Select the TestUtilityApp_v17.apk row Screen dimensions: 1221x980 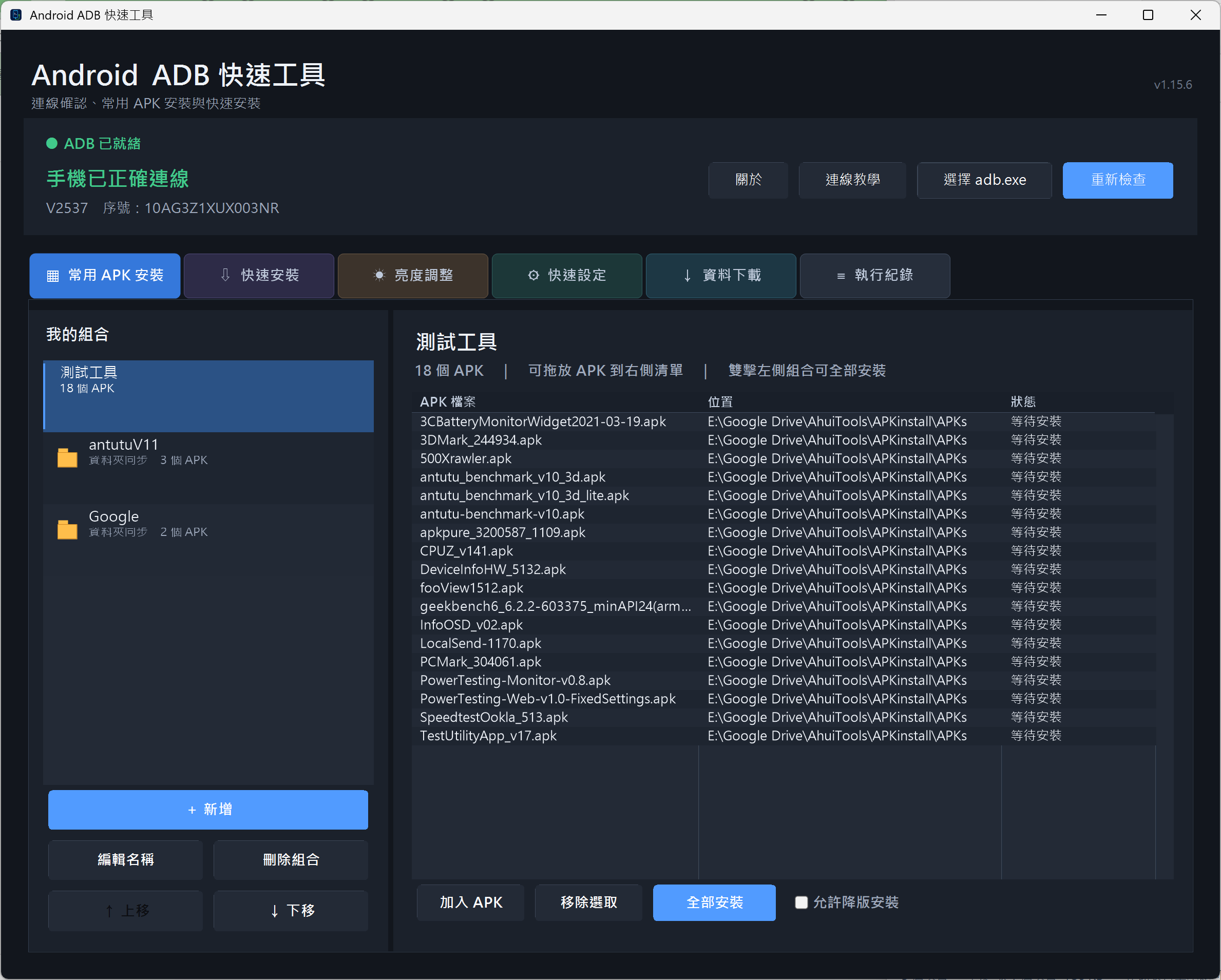click(784, 736)
